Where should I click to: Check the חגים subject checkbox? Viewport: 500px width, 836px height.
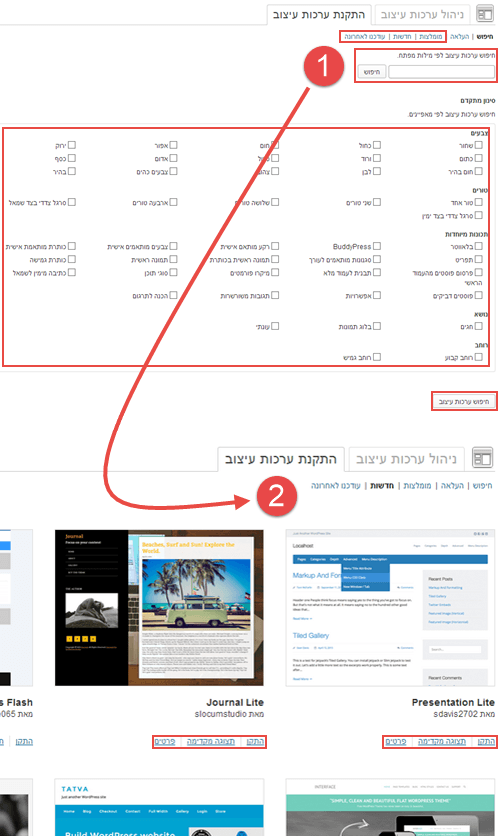(x=479, y=326)
